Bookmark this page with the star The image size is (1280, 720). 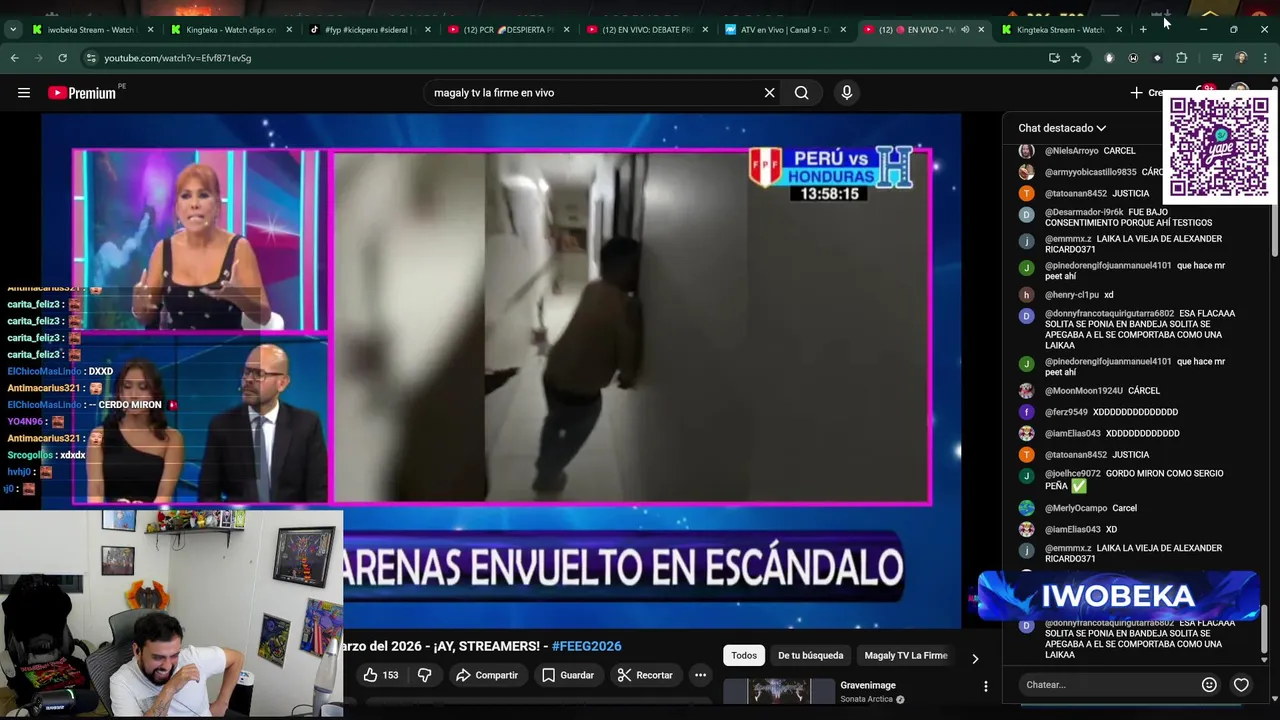1076,58
